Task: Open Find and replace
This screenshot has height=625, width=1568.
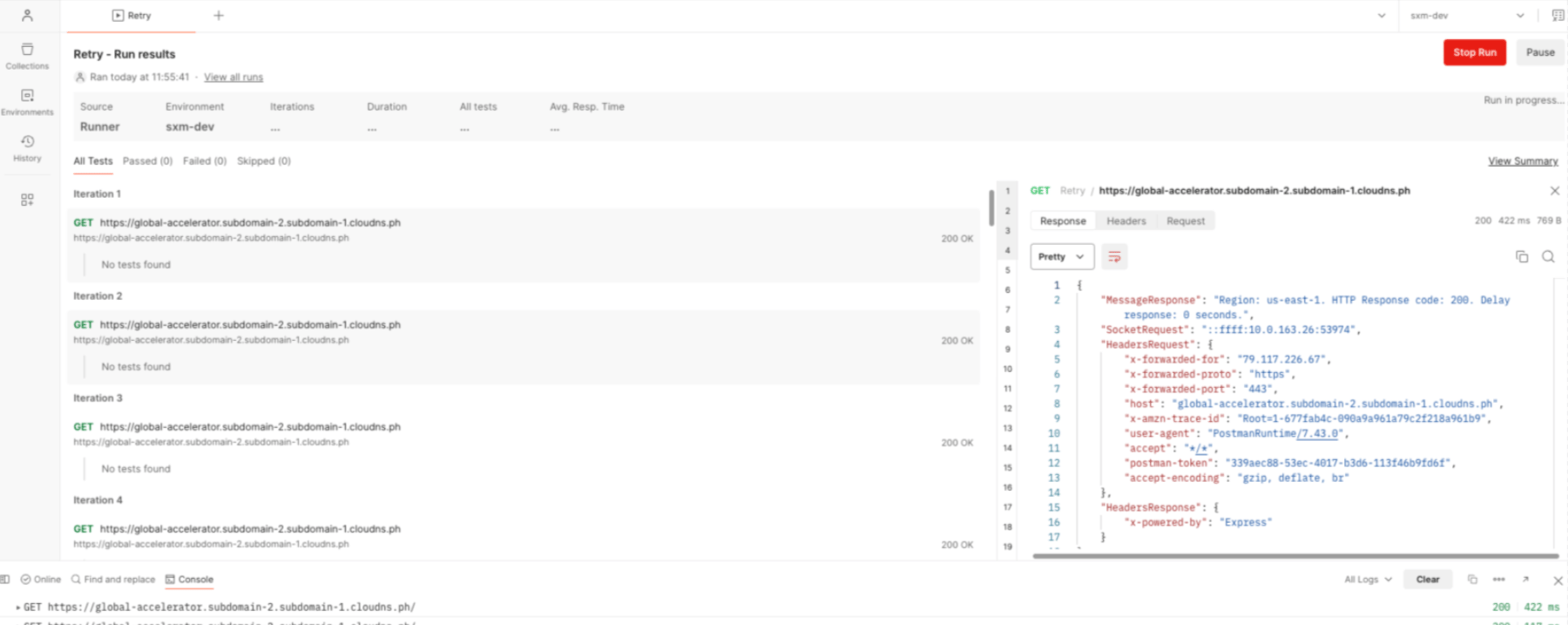Action: click(x=113, y=580)
